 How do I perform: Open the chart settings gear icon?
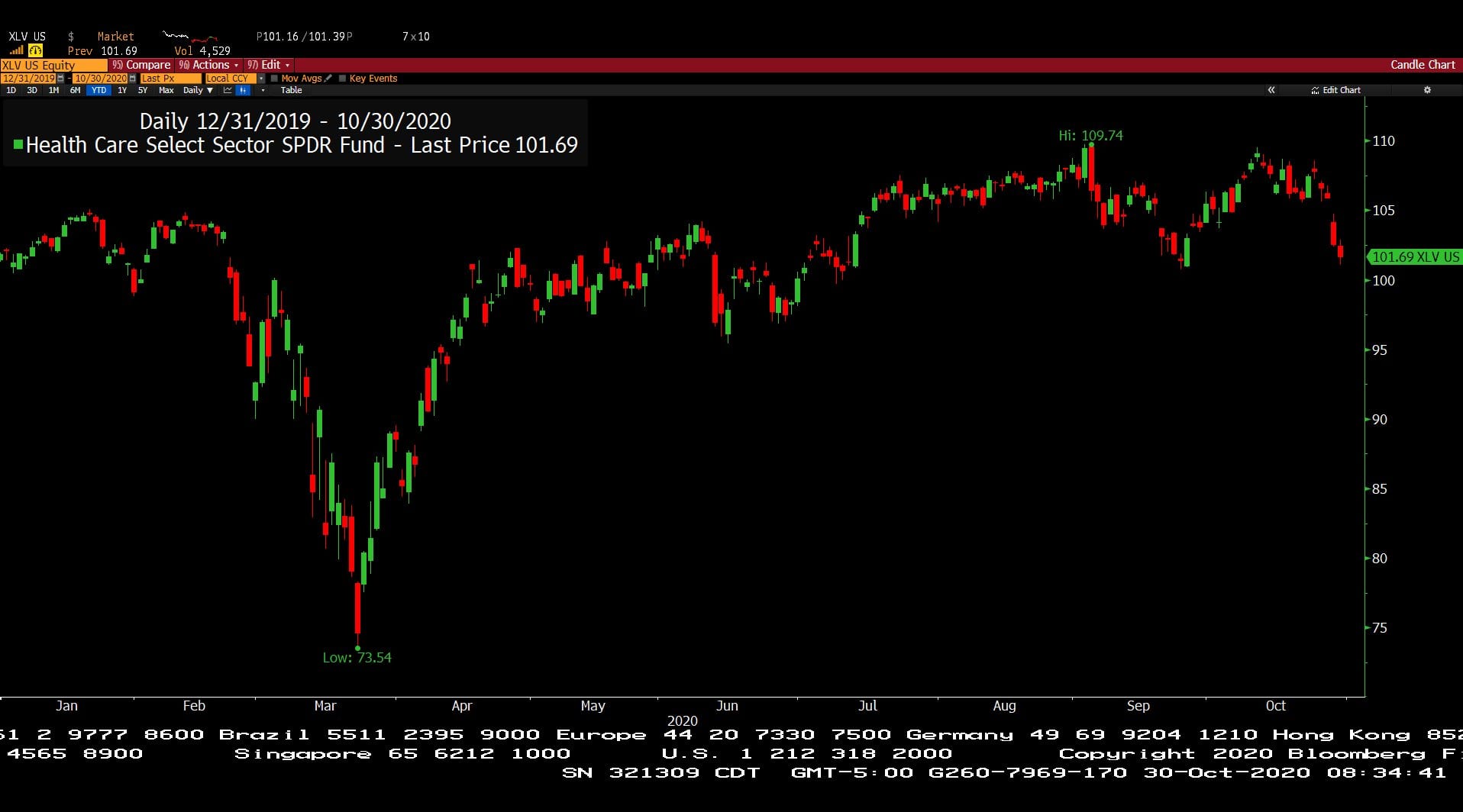click(1427, 90)
